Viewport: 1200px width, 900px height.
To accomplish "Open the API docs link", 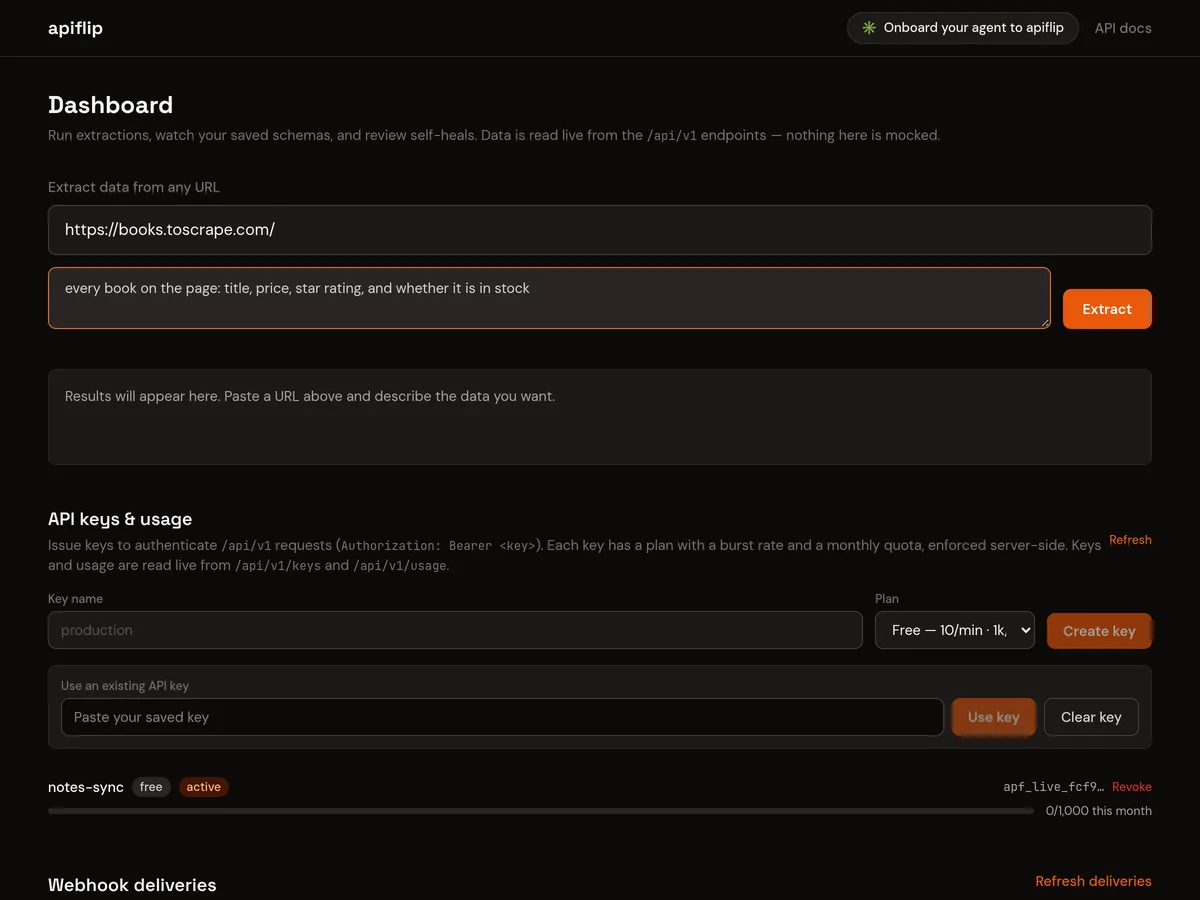I will (x=1123, y=28).
